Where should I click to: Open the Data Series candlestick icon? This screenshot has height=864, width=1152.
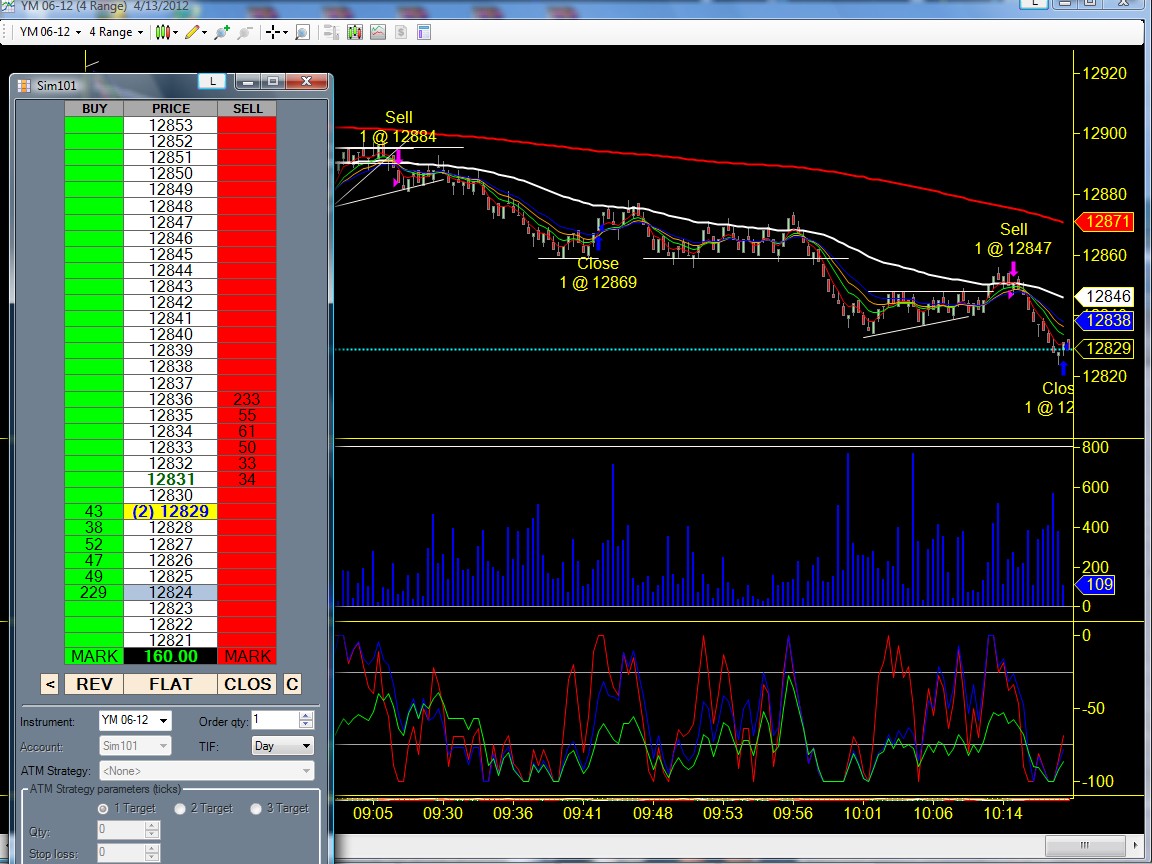[x=355, y=32]
